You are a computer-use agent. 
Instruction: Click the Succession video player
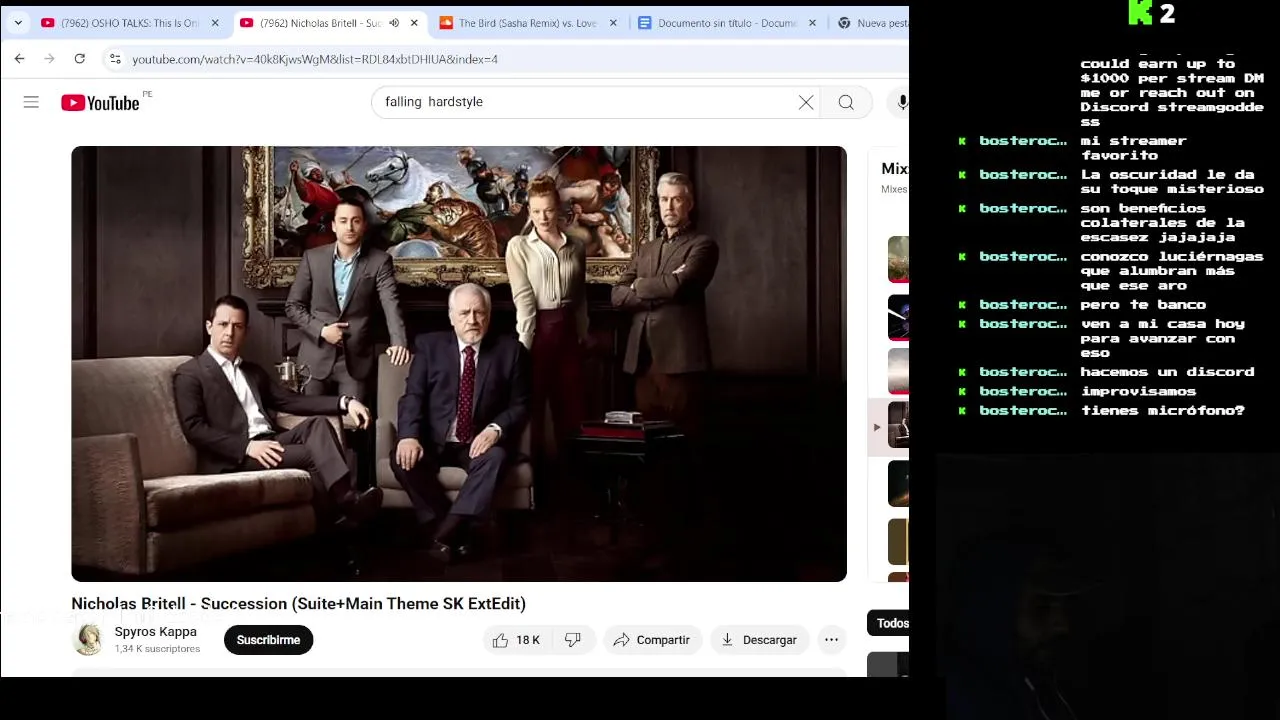click(459, 364)
